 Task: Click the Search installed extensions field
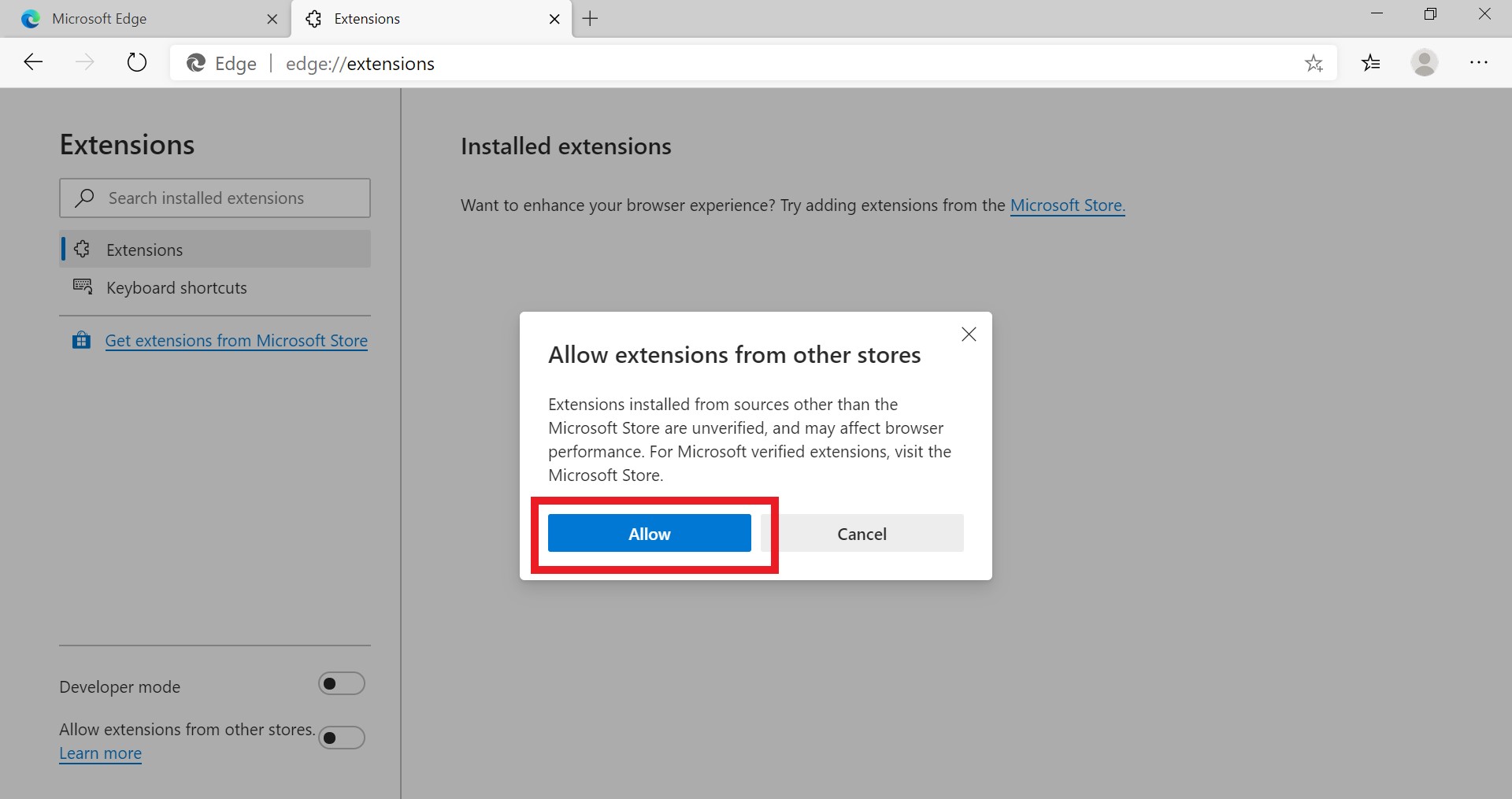[x=215, y=198]
